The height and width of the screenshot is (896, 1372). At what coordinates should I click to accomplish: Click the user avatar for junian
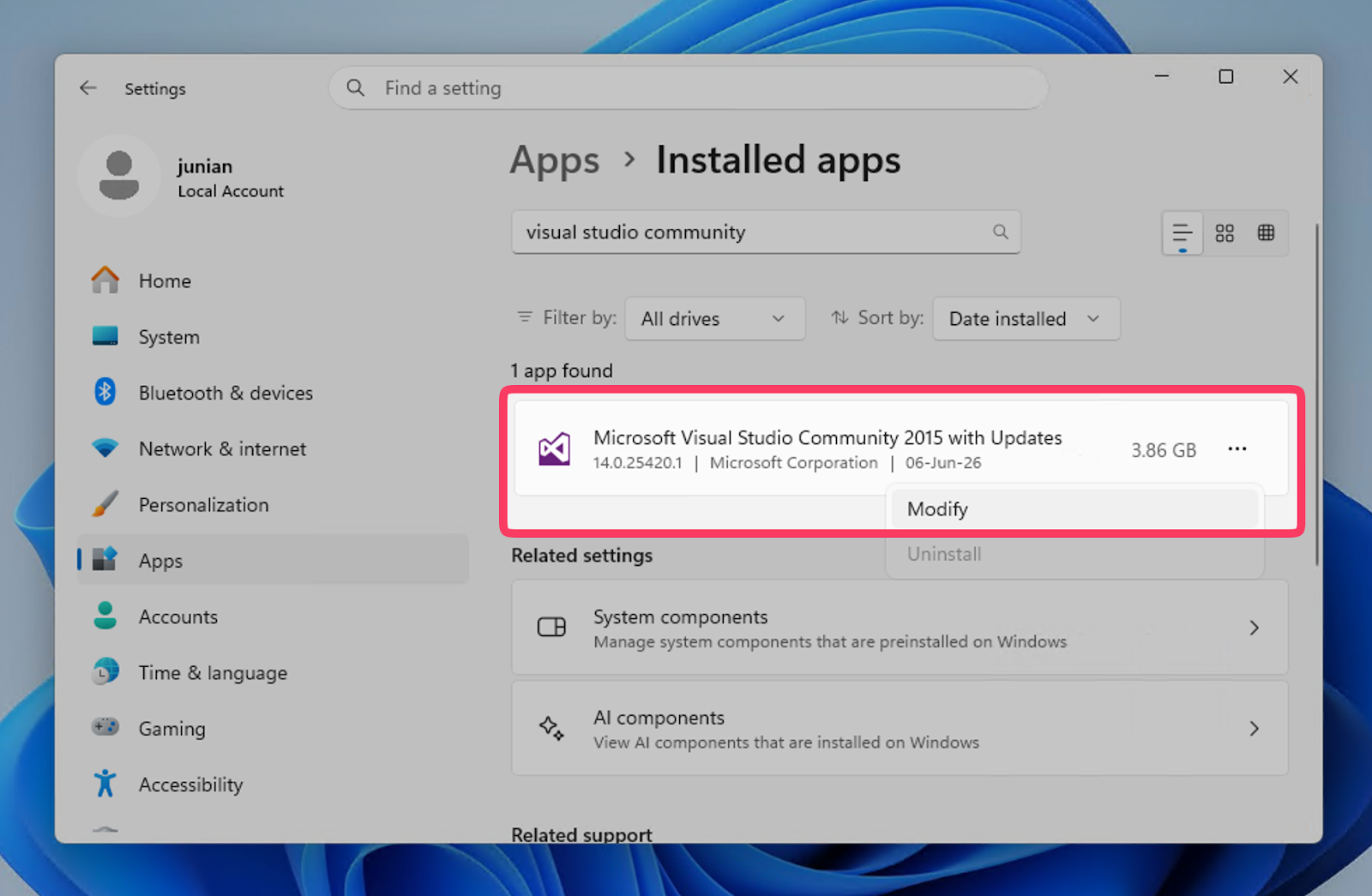pos(119,176)
